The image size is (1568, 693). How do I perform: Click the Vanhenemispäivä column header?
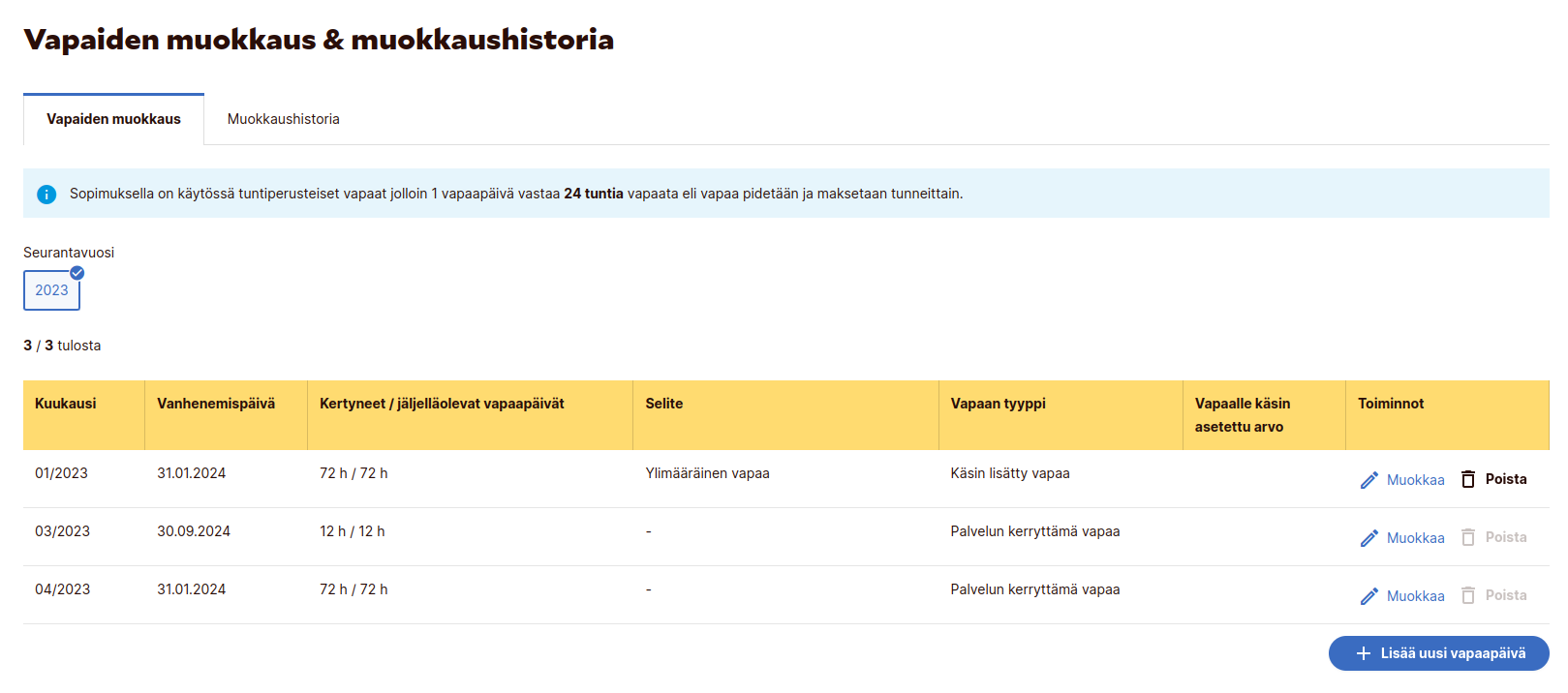216,404
